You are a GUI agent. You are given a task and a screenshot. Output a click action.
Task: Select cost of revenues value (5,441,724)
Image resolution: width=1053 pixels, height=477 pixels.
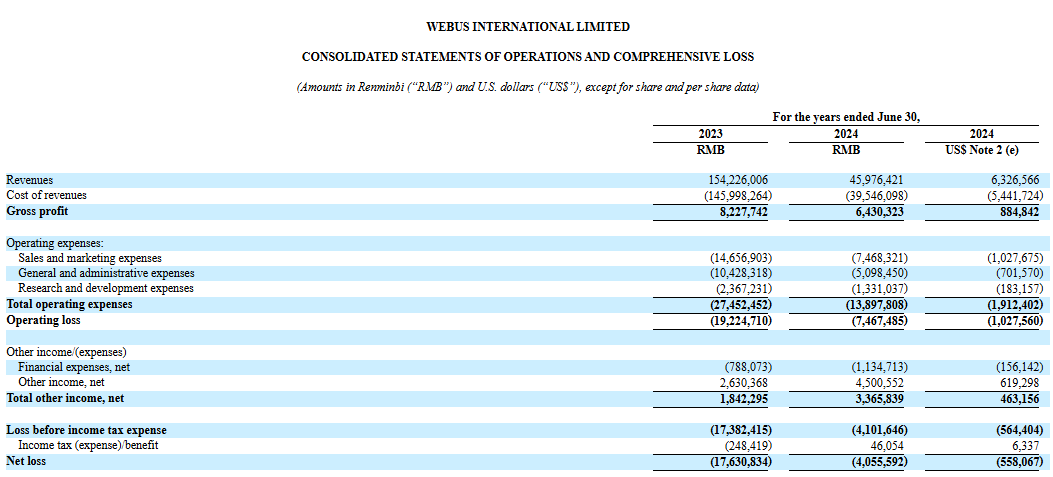tap(1015, 196)
